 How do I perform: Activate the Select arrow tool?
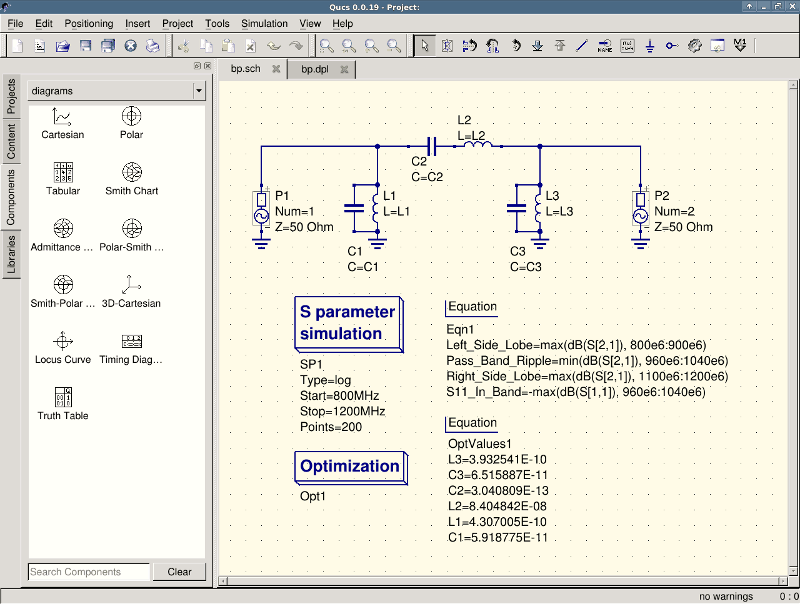coord(424,46)
